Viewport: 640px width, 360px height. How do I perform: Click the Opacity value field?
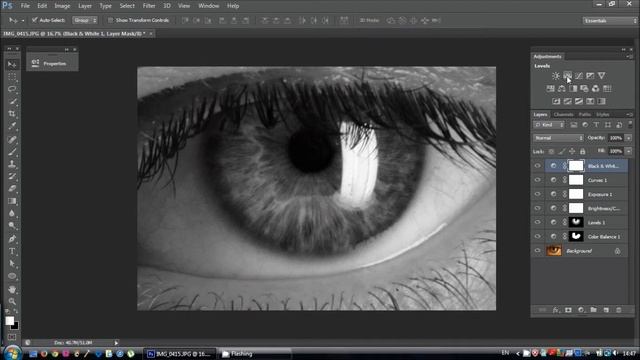coord(616,138)
